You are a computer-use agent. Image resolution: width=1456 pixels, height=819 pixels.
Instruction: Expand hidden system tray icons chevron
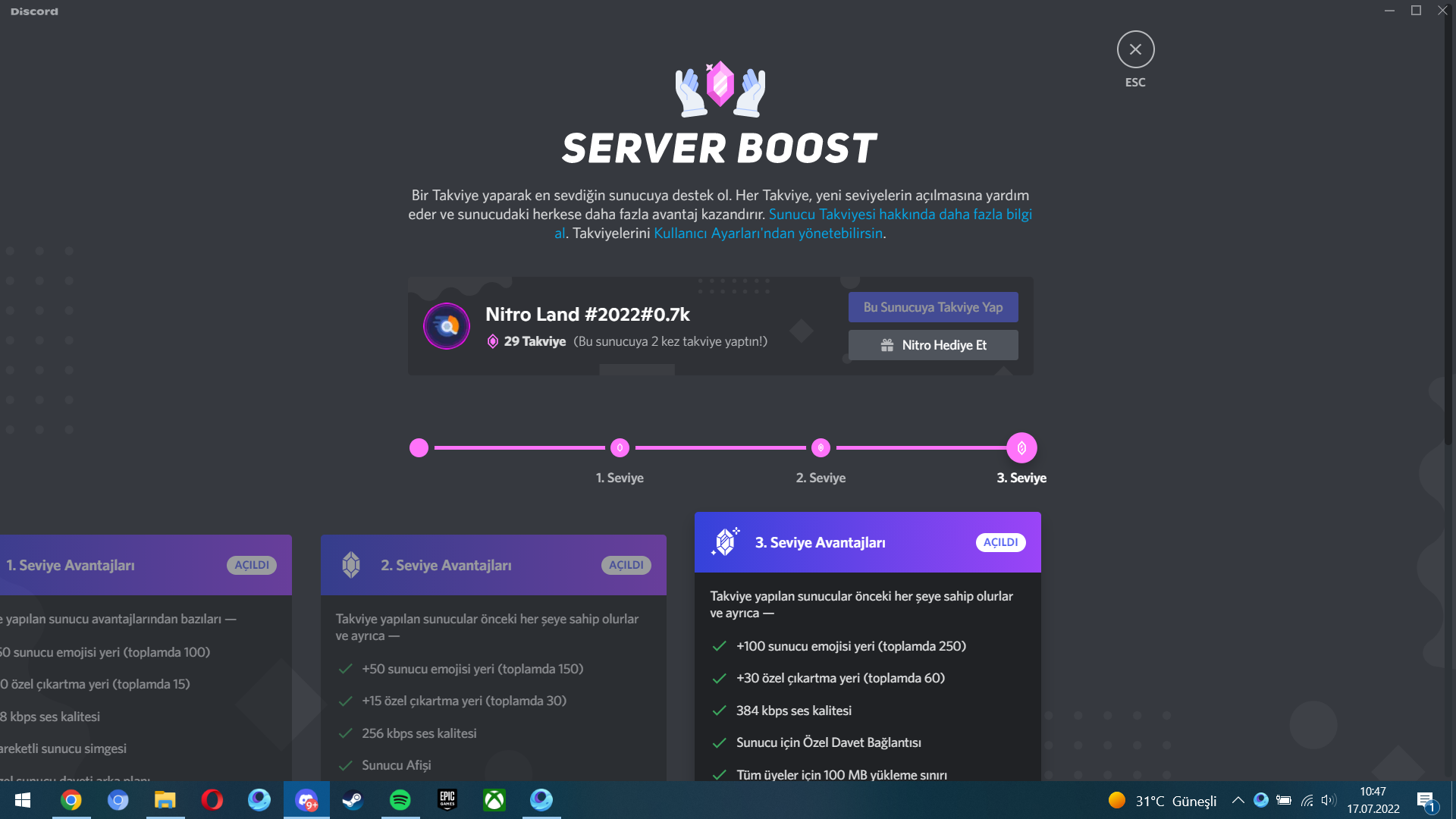coord(1238,800)
